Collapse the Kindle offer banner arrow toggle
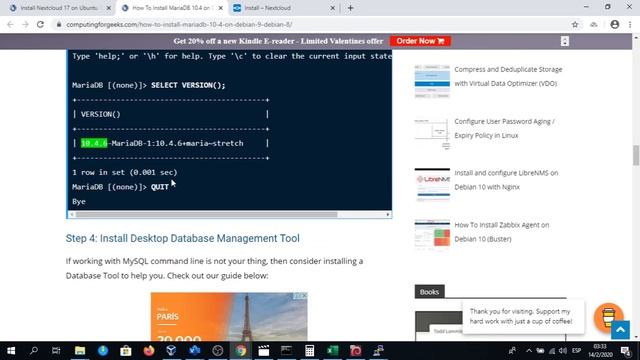 [x=564, y=41]
